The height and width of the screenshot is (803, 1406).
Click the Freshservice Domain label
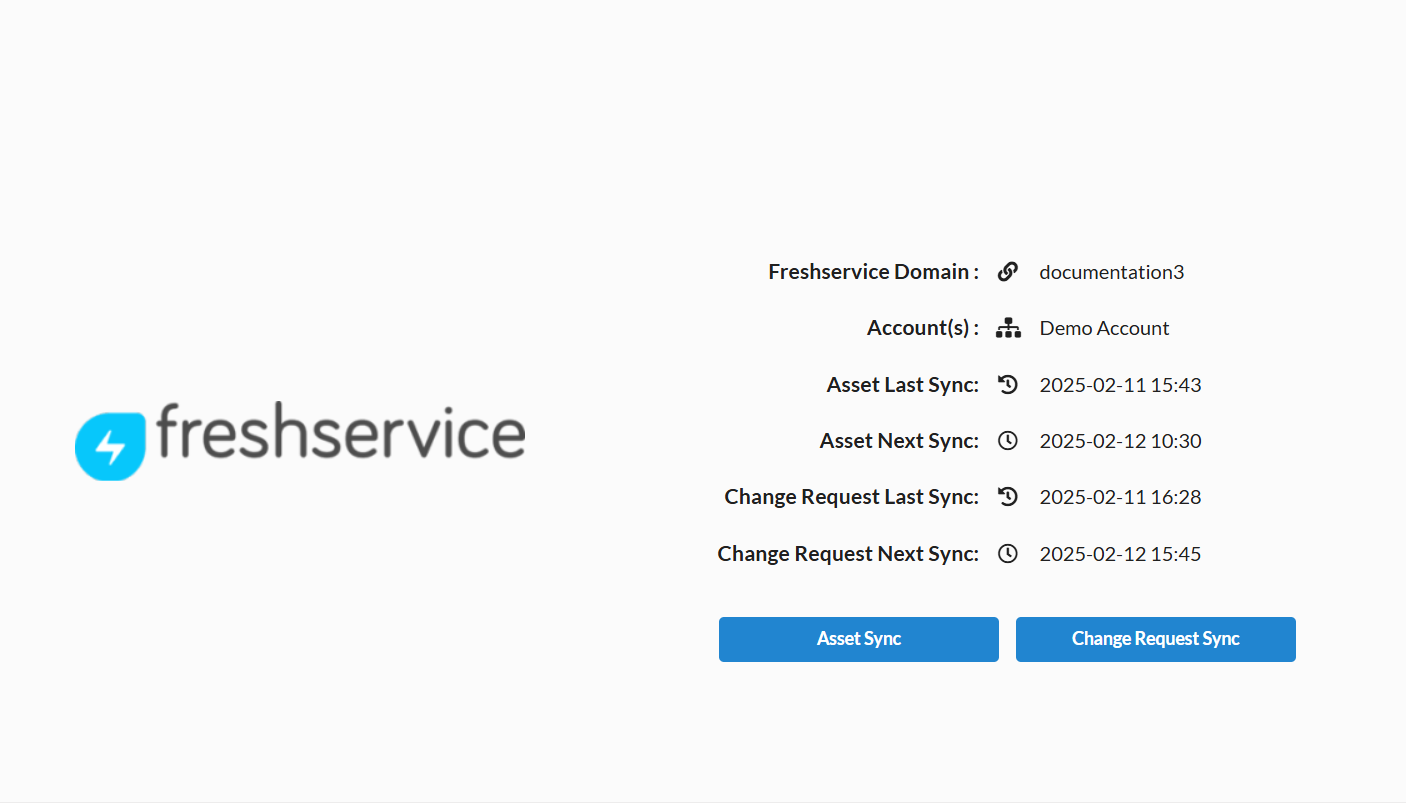[873, 272]
